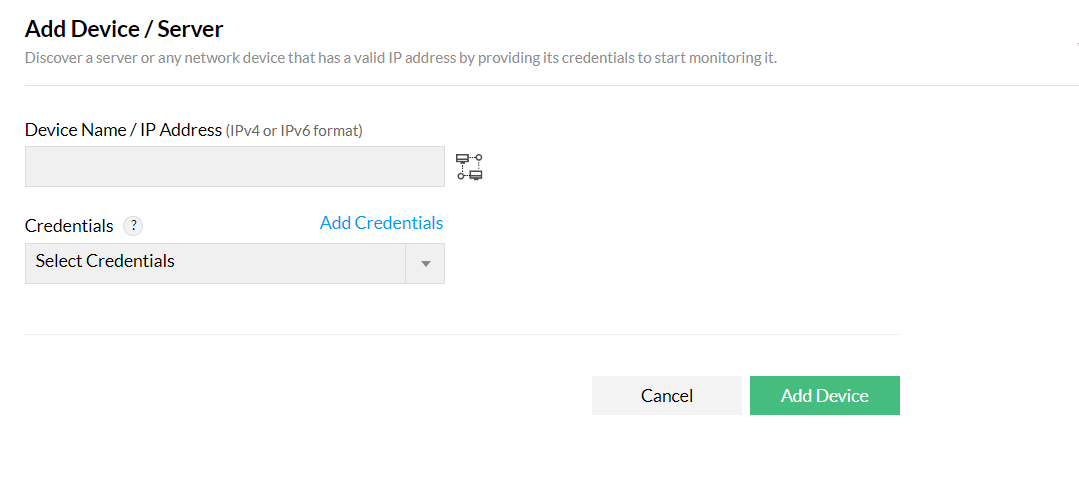The width and height of the screenshot is (1079, 485).
Task: Click the 'Add Device / Server' heading
Action: click(124, 29)
